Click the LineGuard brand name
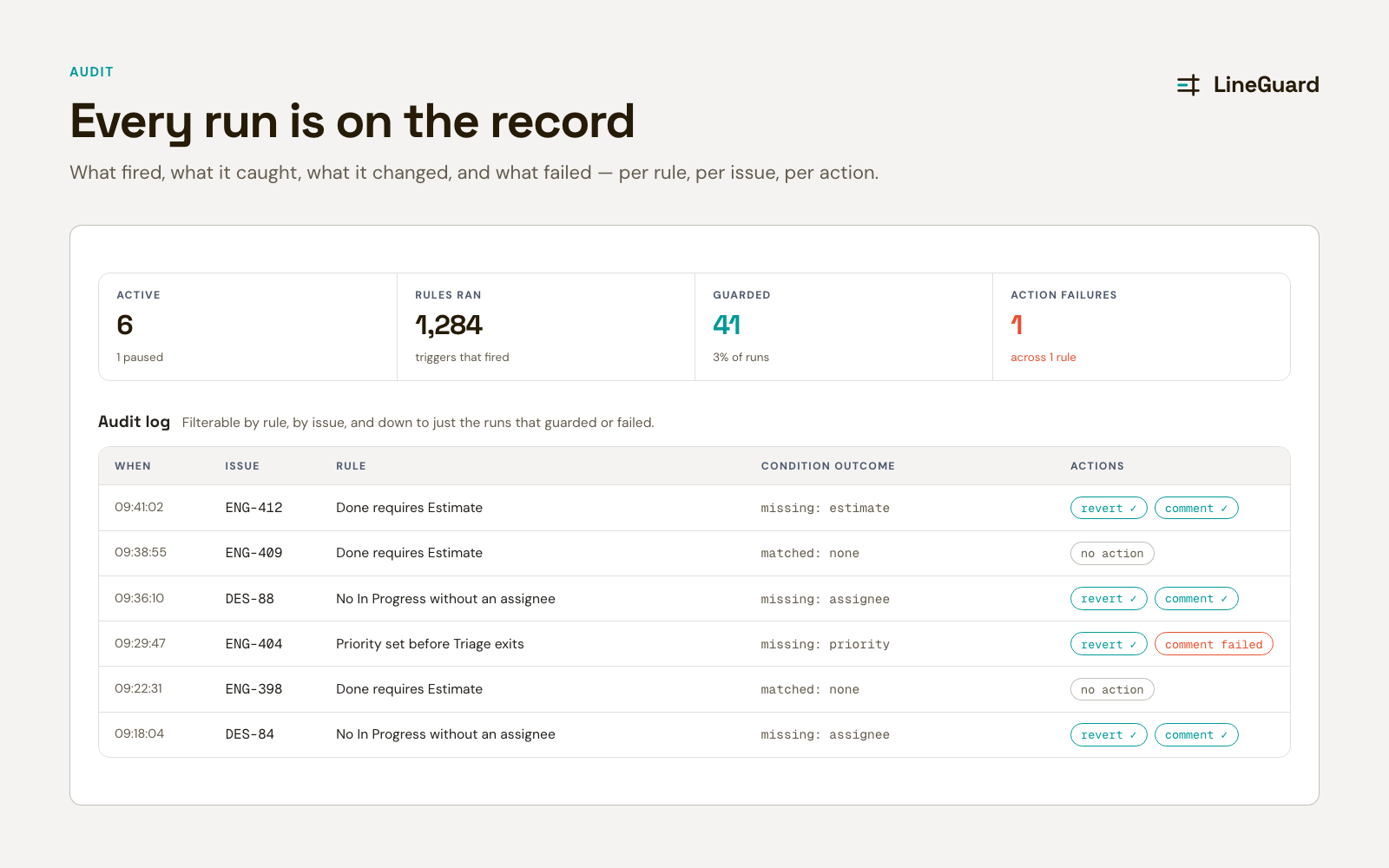This screenshot has width=1389, height=868. coord(1266,84)
